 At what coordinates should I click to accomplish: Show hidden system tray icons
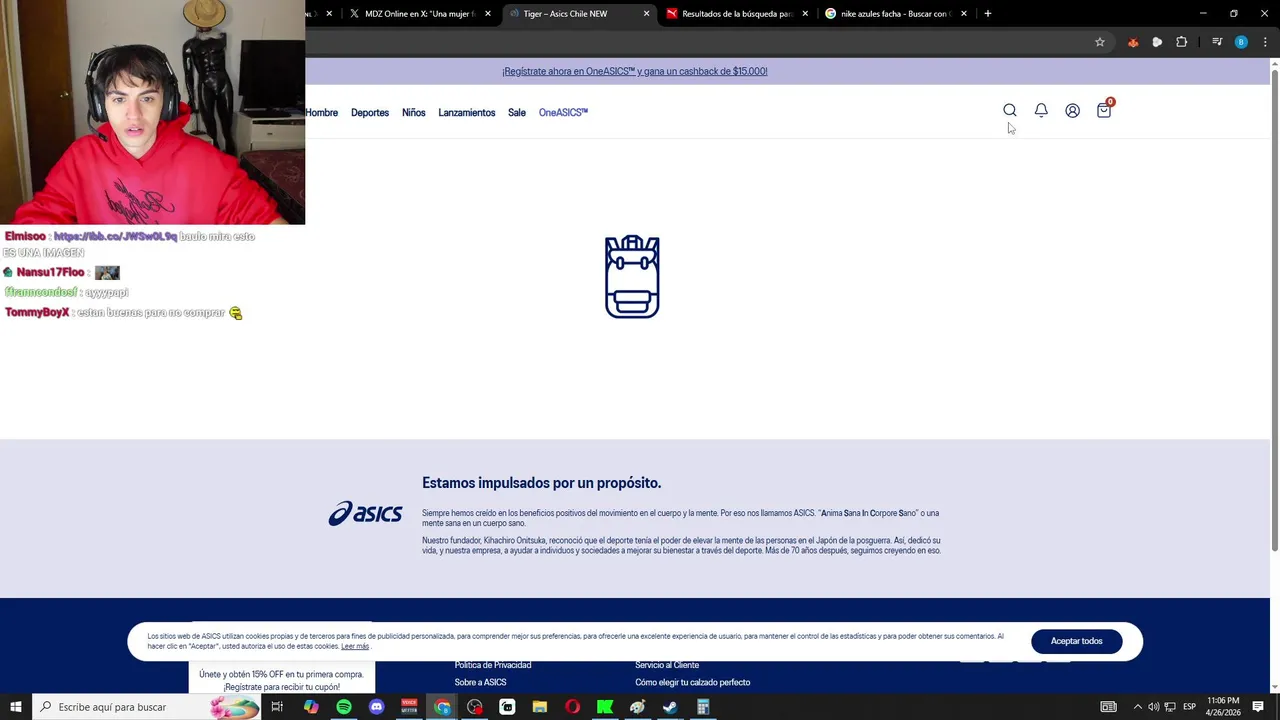(x=1137, y=707)
